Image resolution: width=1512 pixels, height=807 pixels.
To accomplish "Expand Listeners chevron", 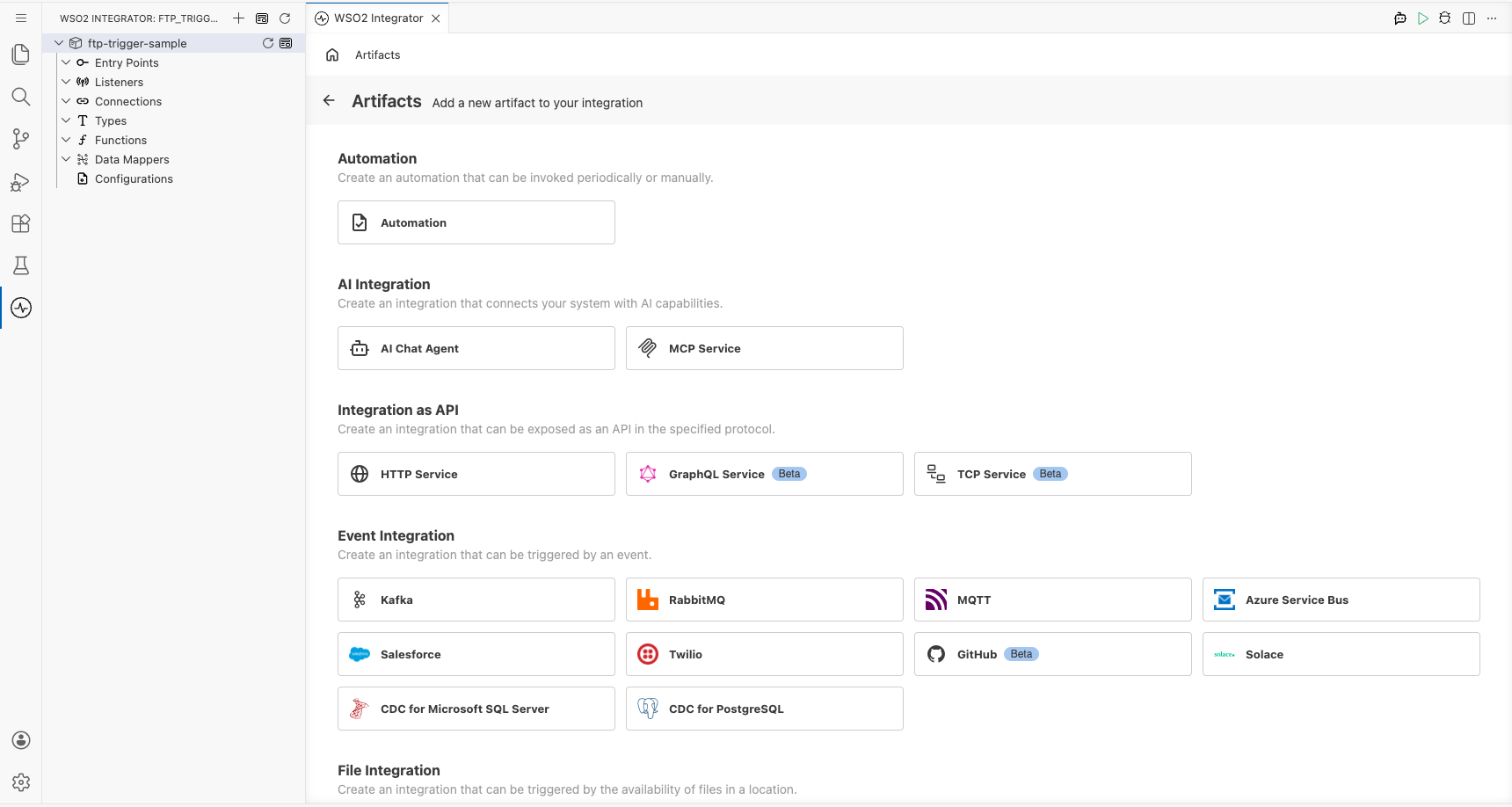I will tap(66, 82).
